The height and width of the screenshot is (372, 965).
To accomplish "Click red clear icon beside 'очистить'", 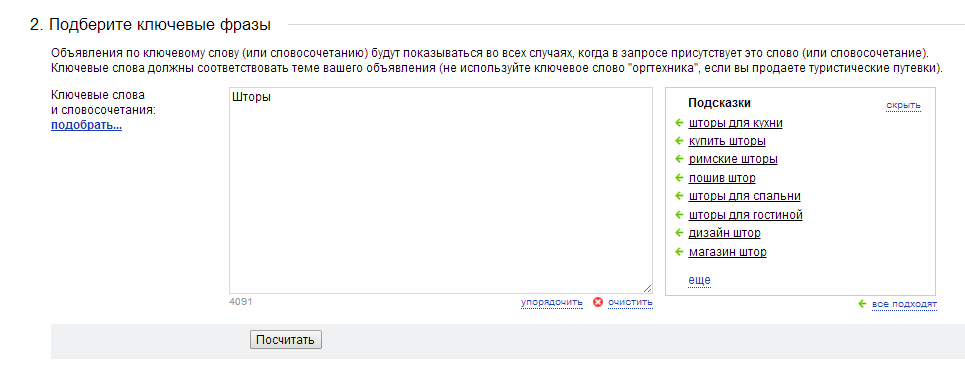I will [598, 302].
